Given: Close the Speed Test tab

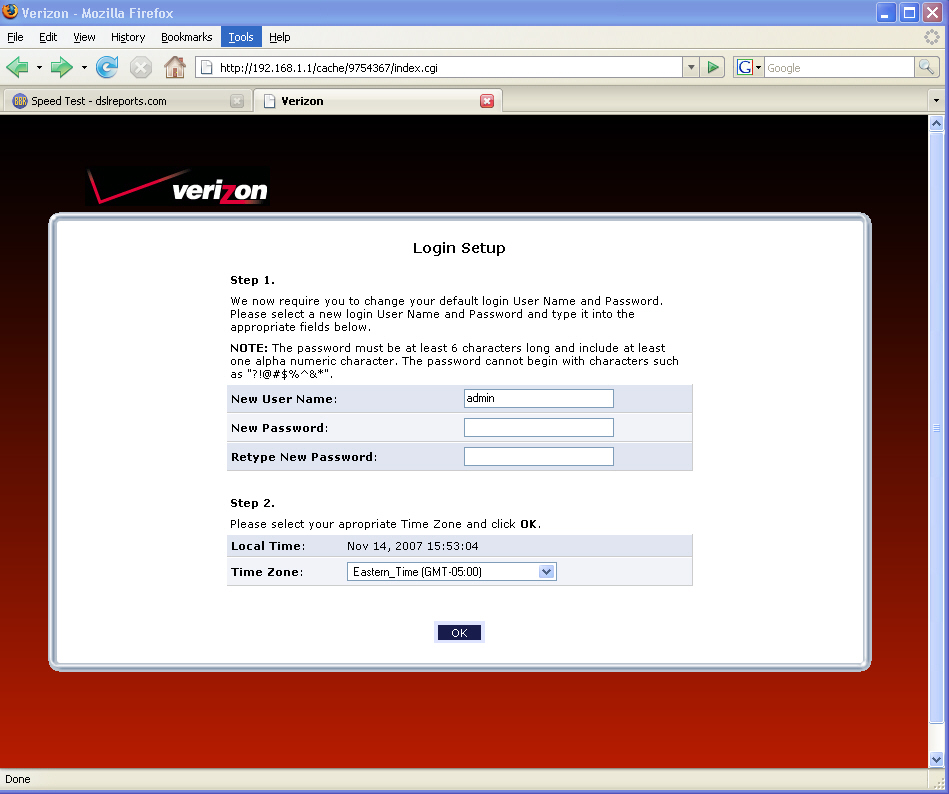Looking at the screenshot, I should pos(237,101).
